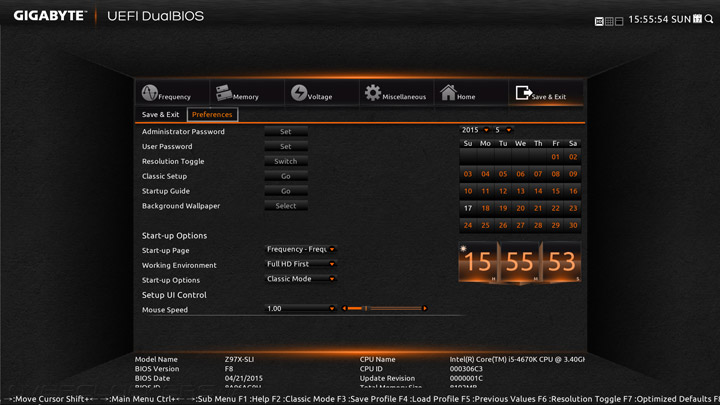
Task: Set the User Password
Action: [x=286, y=146]
